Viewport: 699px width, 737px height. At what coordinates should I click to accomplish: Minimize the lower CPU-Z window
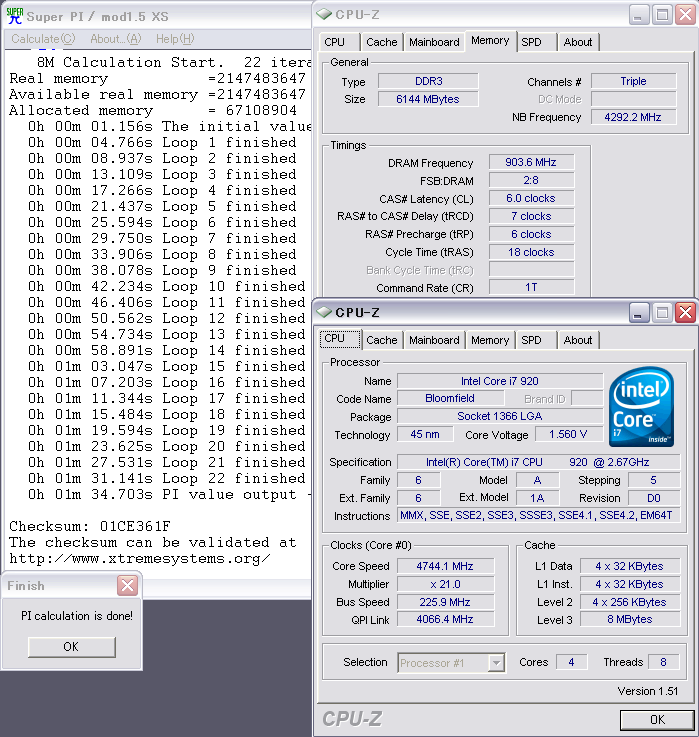pyautogui.click(x=637, y=313)
